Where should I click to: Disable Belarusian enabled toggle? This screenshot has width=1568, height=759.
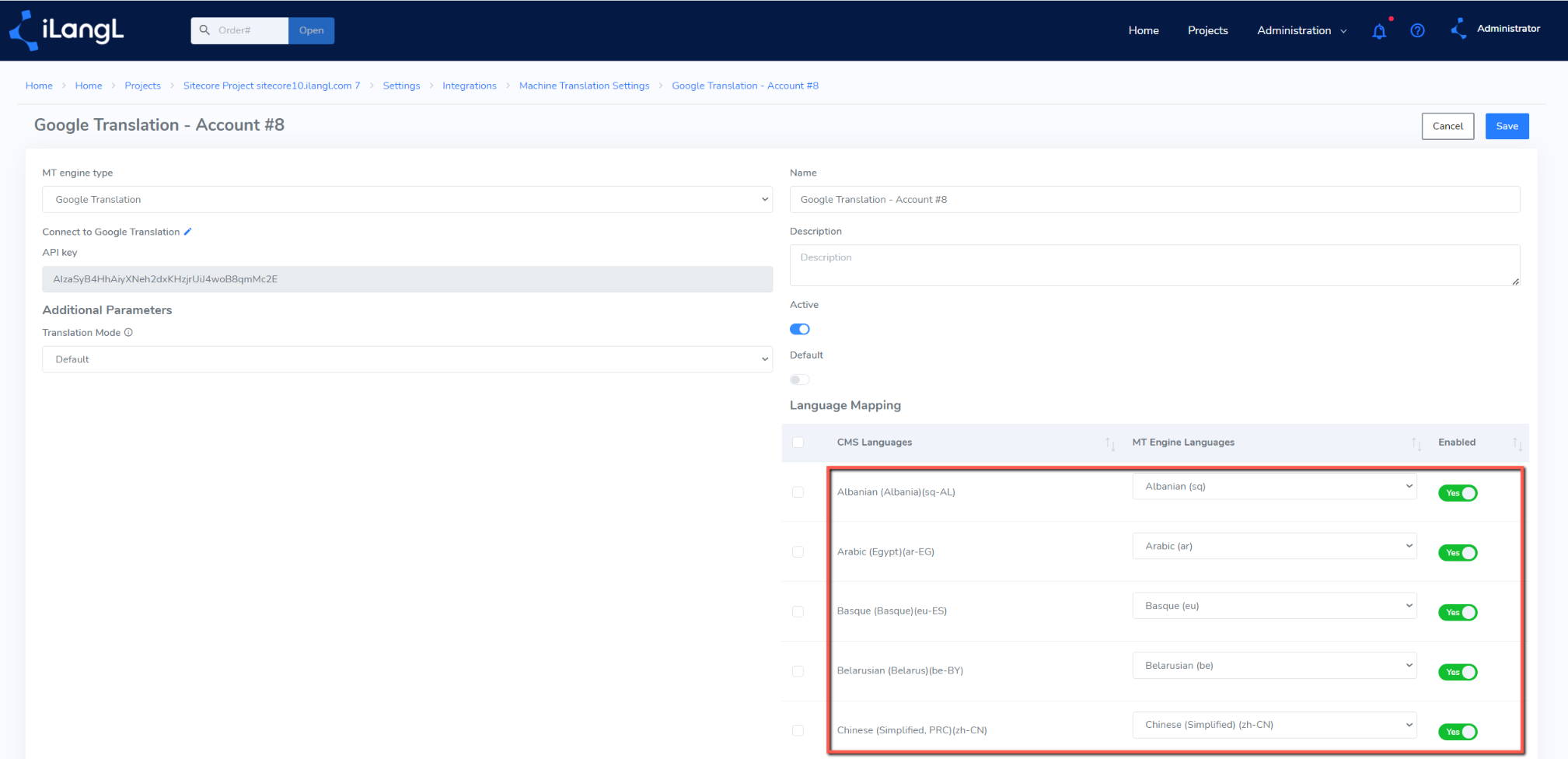pyautogui.click(x=1458, y=672)
